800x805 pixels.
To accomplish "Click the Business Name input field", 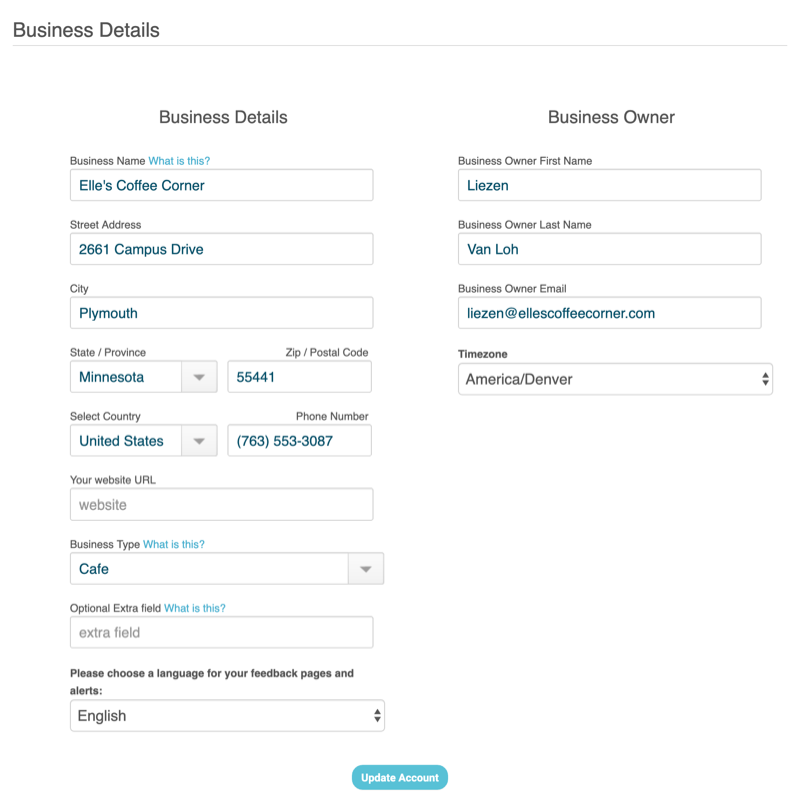I will [221, 185].
